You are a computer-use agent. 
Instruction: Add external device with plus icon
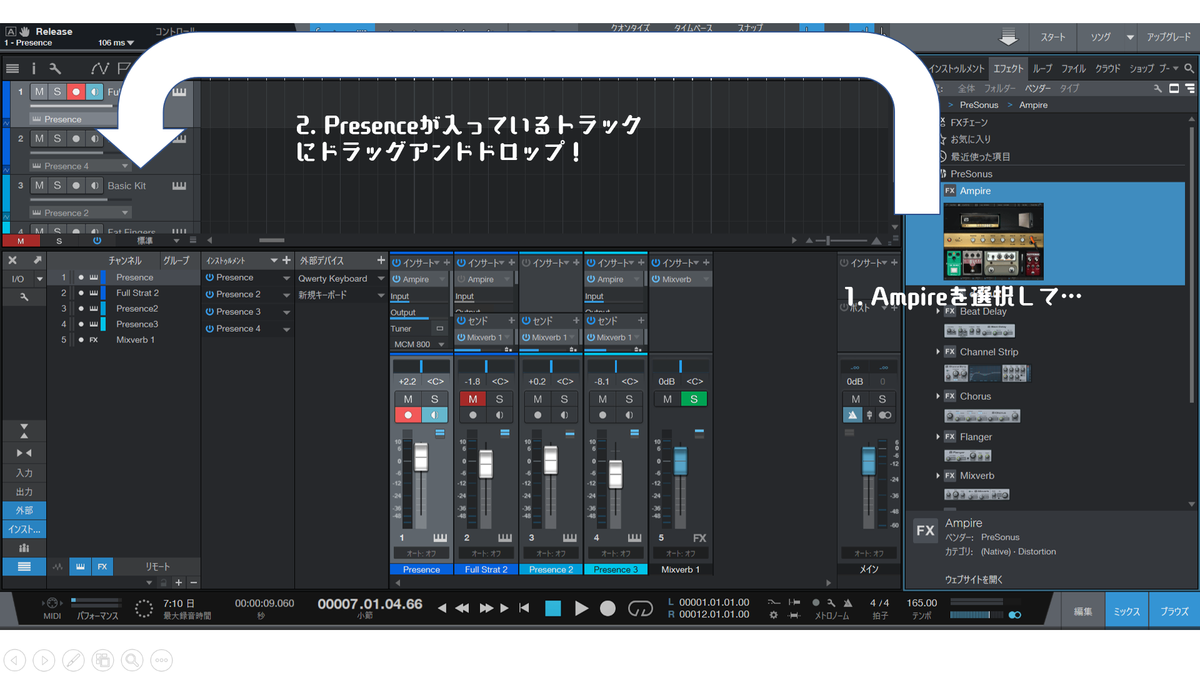point(381,260)
